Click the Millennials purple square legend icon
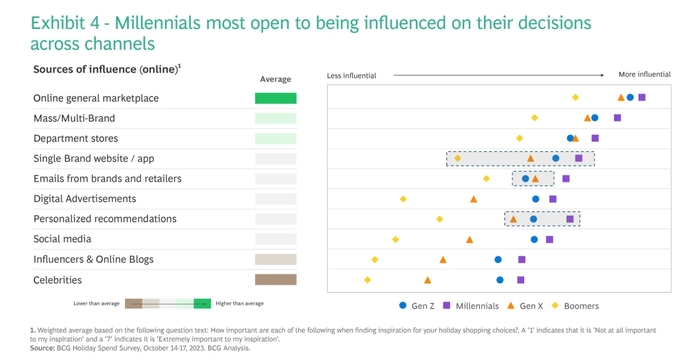This screenshot has width=700, height=362. click(446, 305)
